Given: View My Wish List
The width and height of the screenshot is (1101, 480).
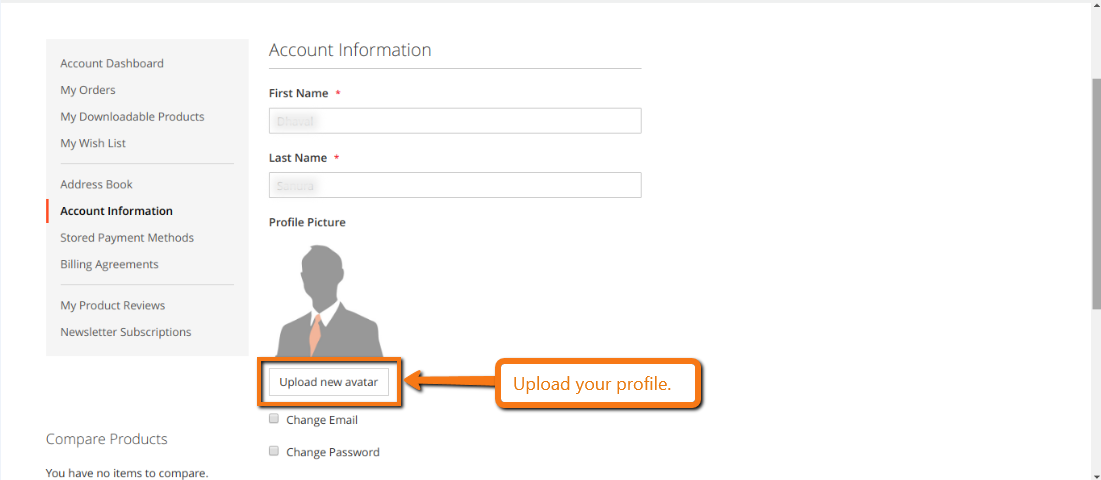Looking at the screenshot, I should (x=93, y=143).
